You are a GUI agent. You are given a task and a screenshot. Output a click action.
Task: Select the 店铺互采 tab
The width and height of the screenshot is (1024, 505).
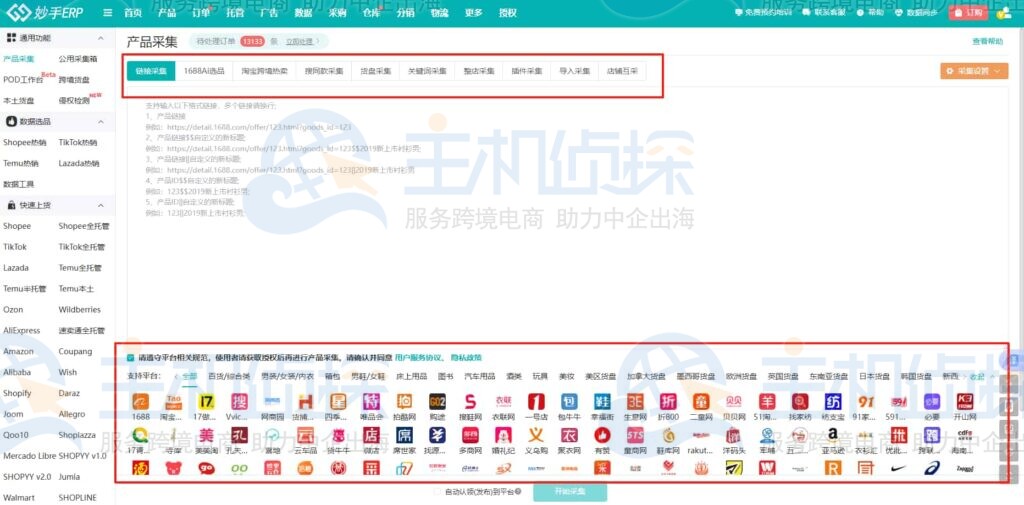622,71
